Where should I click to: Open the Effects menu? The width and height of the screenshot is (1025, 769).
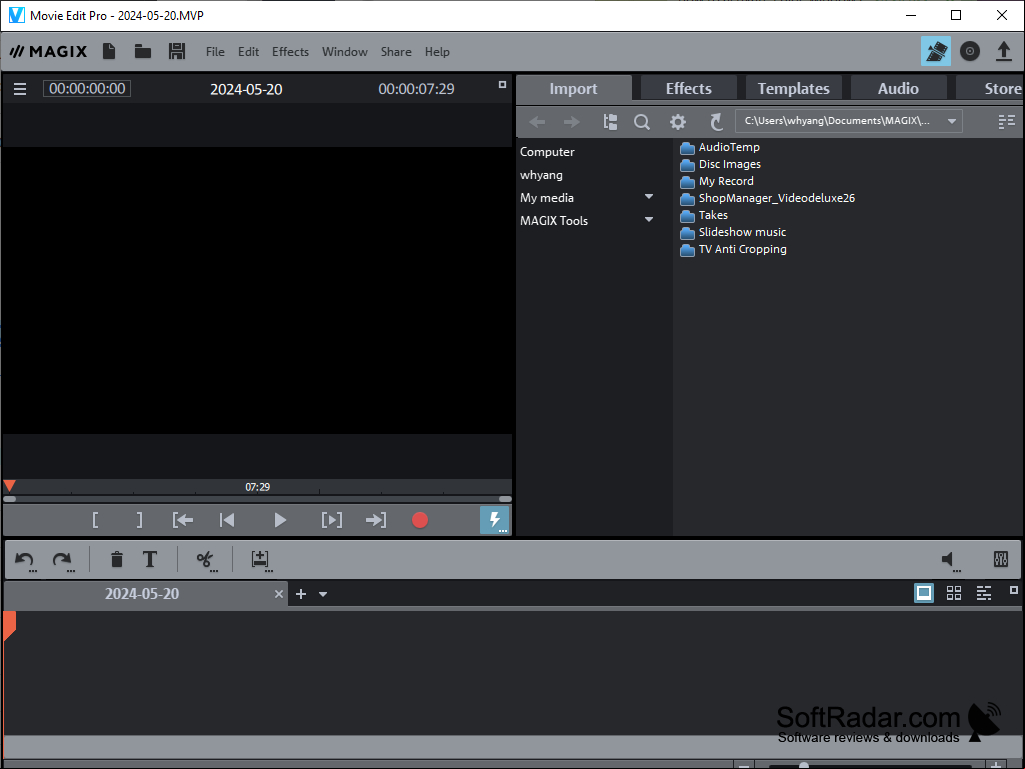tap(290, 52)
